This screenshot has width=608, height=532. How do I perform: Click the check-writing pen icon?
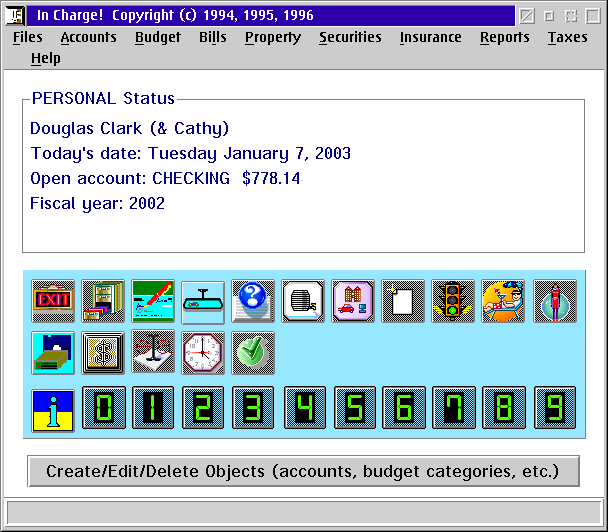pyautogui.click(x=153, y=301)
